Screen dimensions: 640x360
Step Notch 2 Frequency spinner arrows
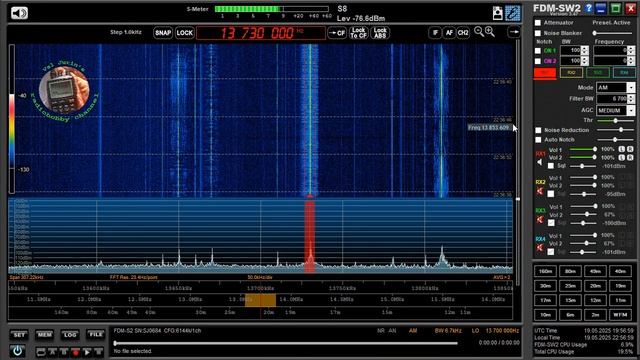631,61
